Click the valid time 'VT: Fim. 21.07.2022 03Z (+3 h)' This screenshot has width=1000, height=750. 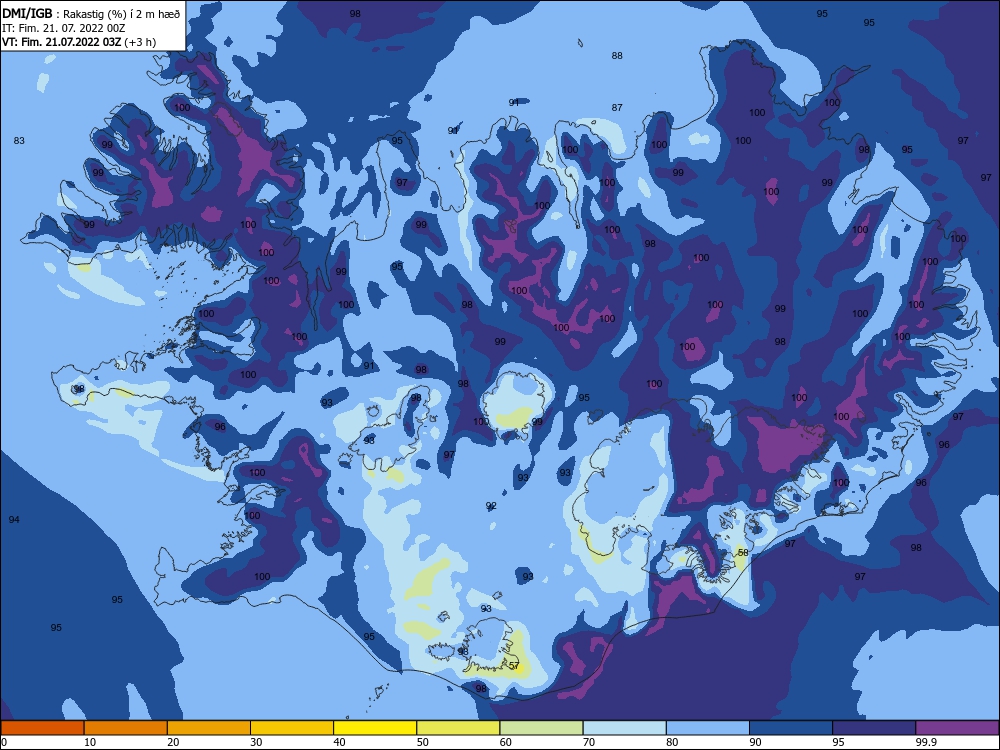tap(79, 42)
